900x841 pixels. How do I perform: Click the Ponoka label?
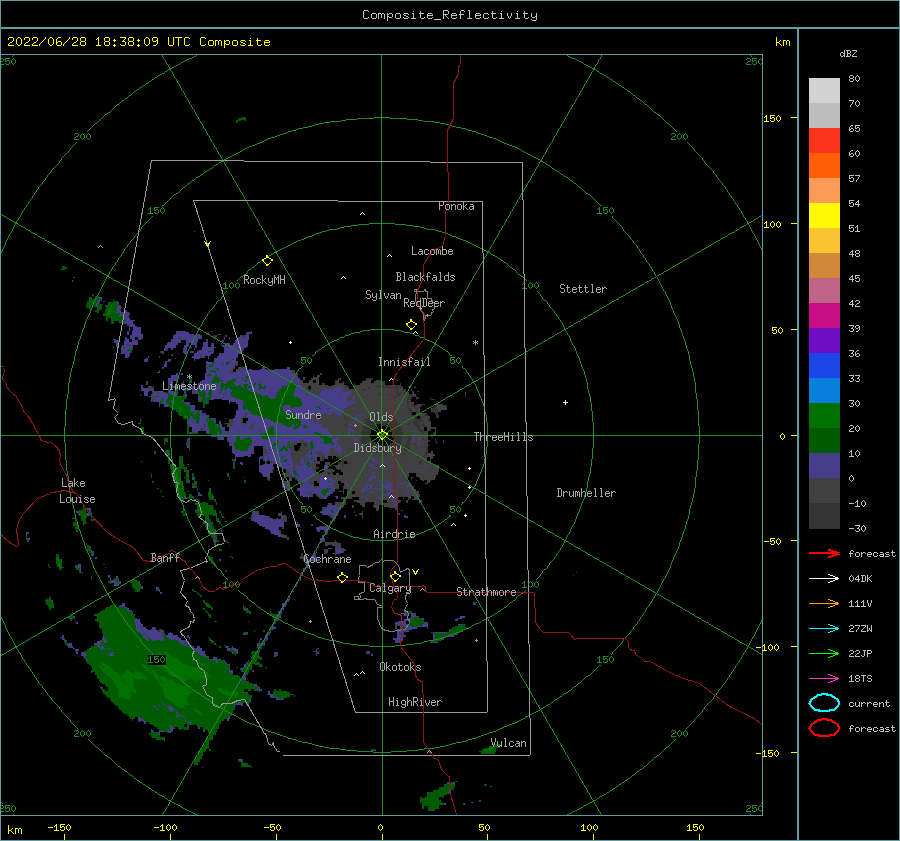tap(456, 206)
